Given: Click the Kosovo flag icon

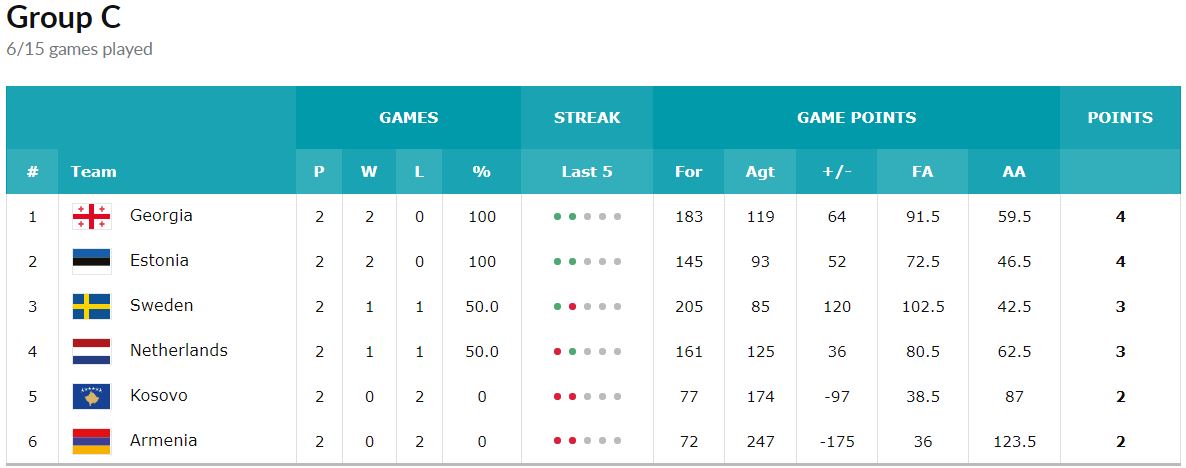Looking at the screenshot, I should pos(92,396).
